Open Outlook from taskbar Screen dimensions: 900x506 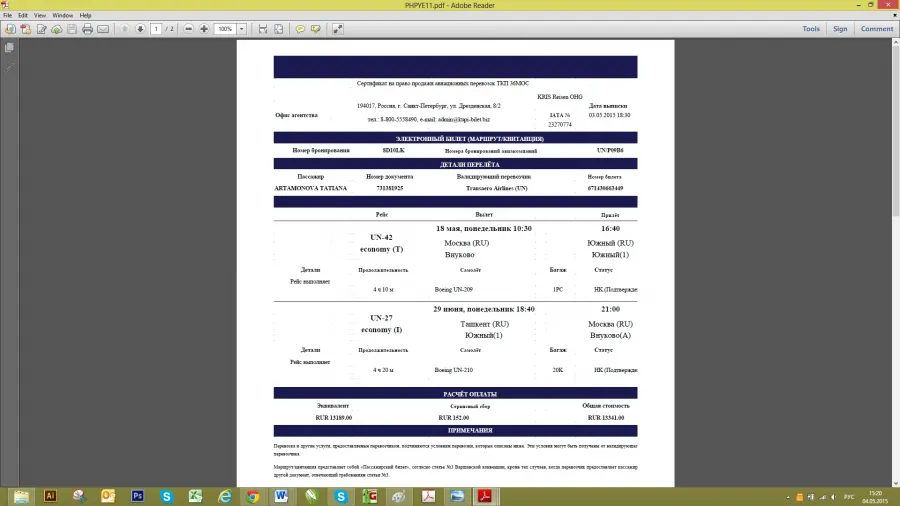click(x=108, y=496)
